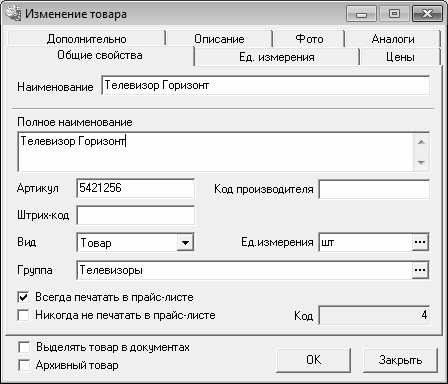
Task: Click the Артикул field with 5421256
Action: click(136, 189)
